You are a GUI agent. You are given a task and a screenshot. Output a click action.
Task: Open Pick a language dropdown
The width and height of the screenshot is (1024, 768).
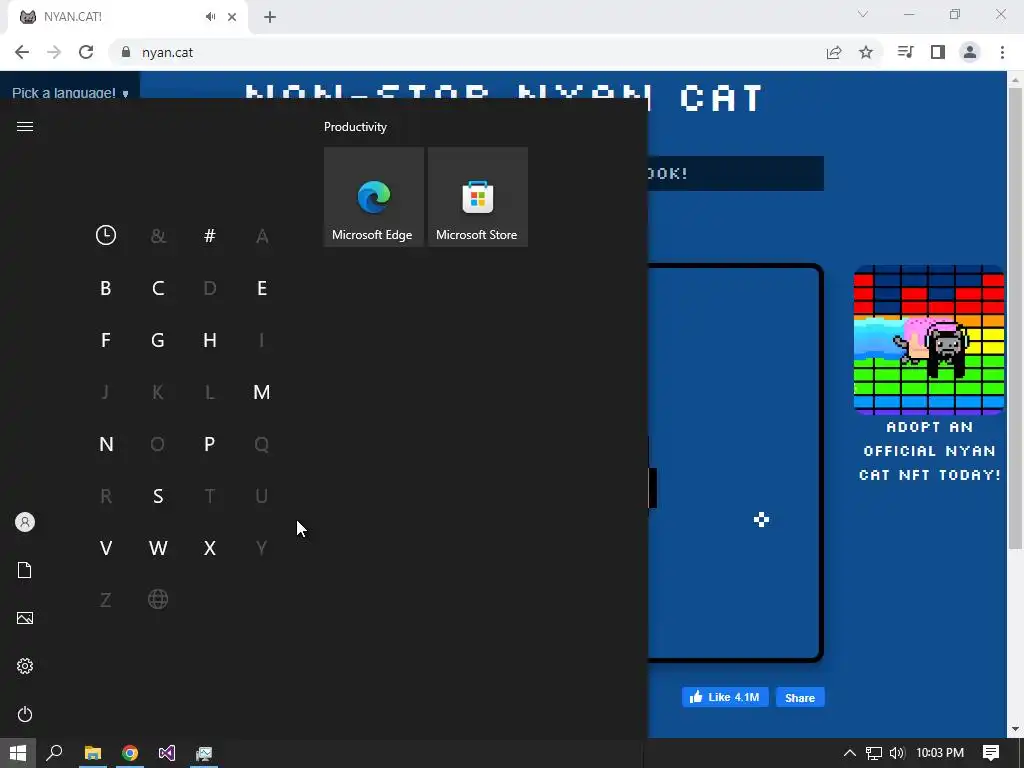click(x=70, y=93)
